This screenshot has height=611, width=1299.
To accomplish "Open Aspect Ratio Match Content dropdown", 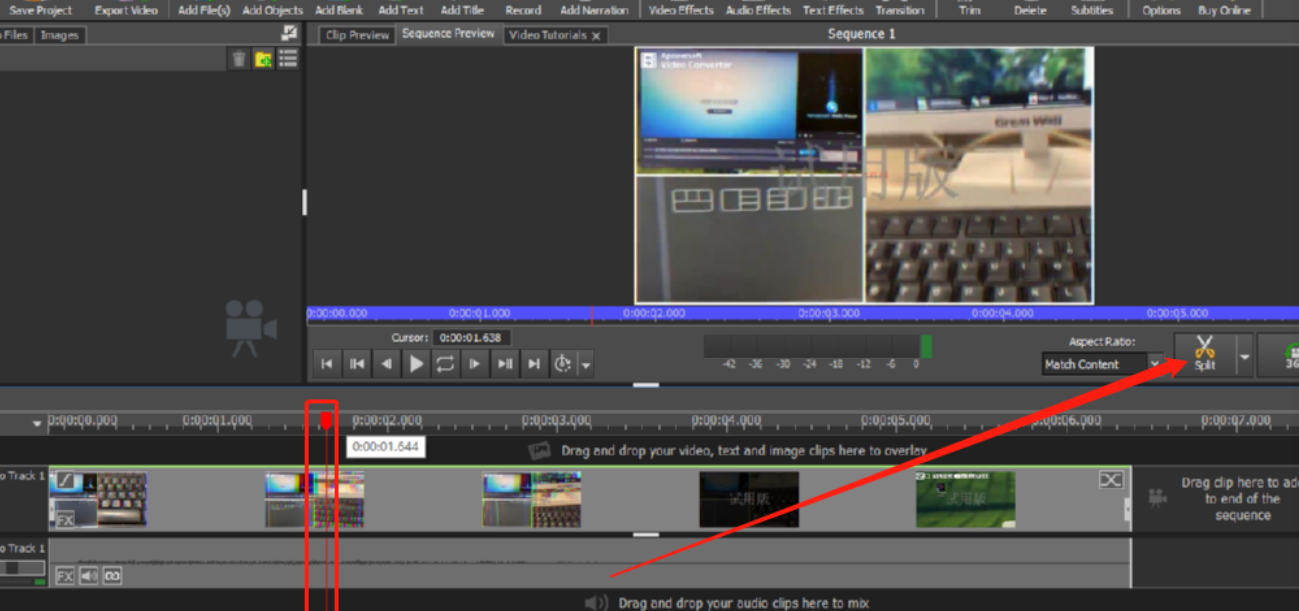I will coord(1155,364).
